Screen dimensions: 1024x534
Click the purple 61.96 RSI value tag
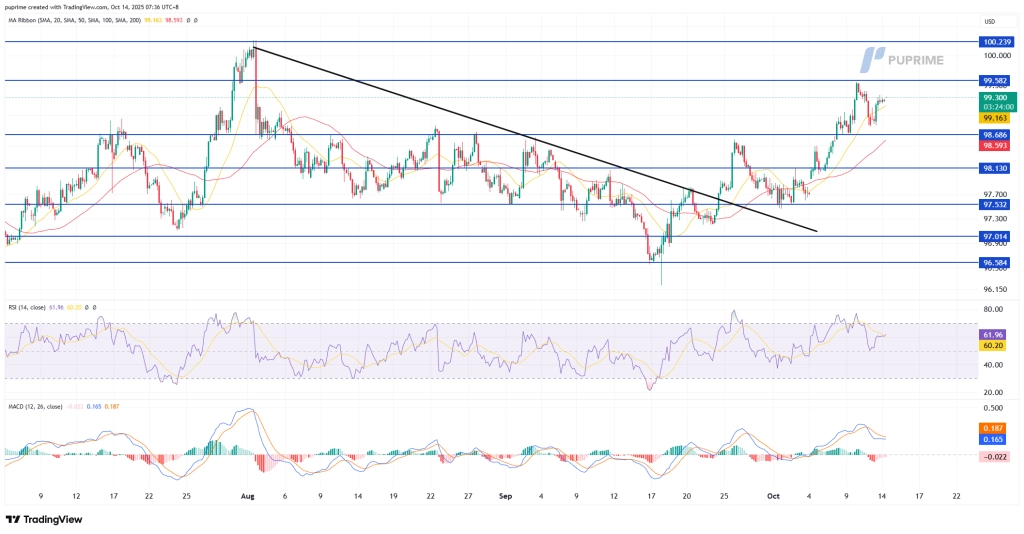994,334
